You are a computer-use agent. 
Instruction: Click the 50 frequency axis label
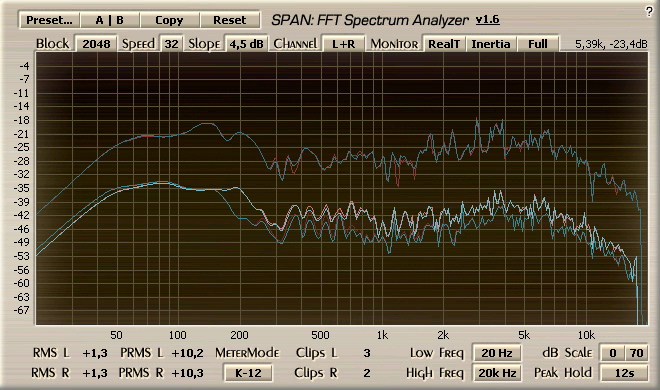(116, 335)
